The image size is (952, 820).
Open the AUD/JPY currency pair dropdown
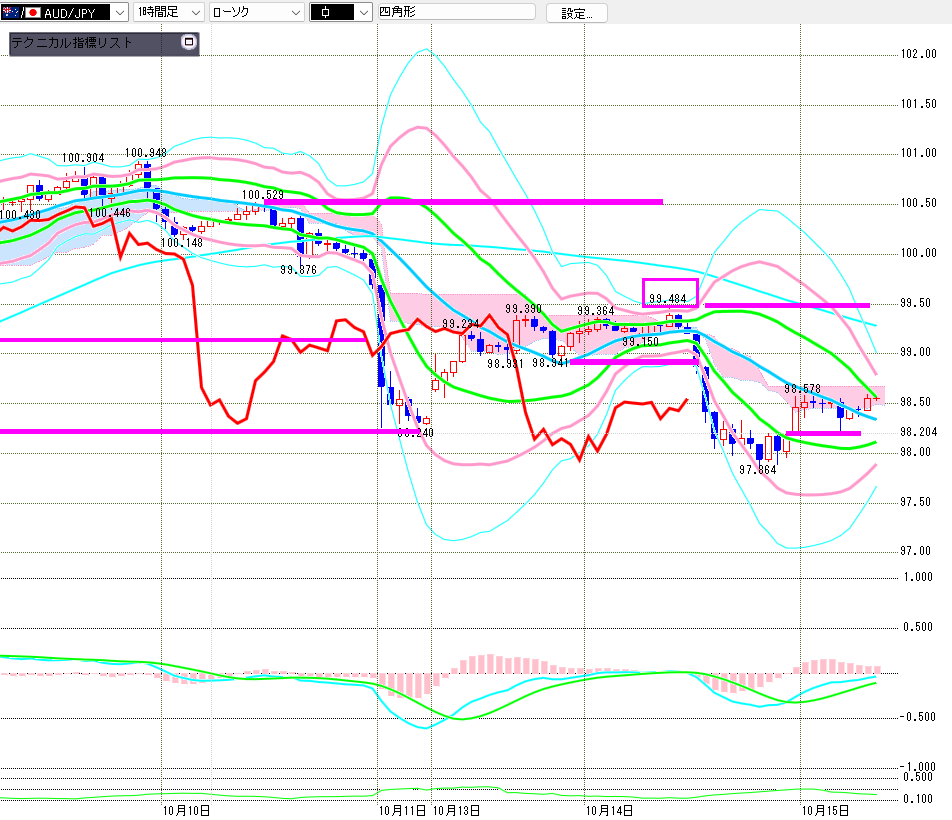[118, 13]
